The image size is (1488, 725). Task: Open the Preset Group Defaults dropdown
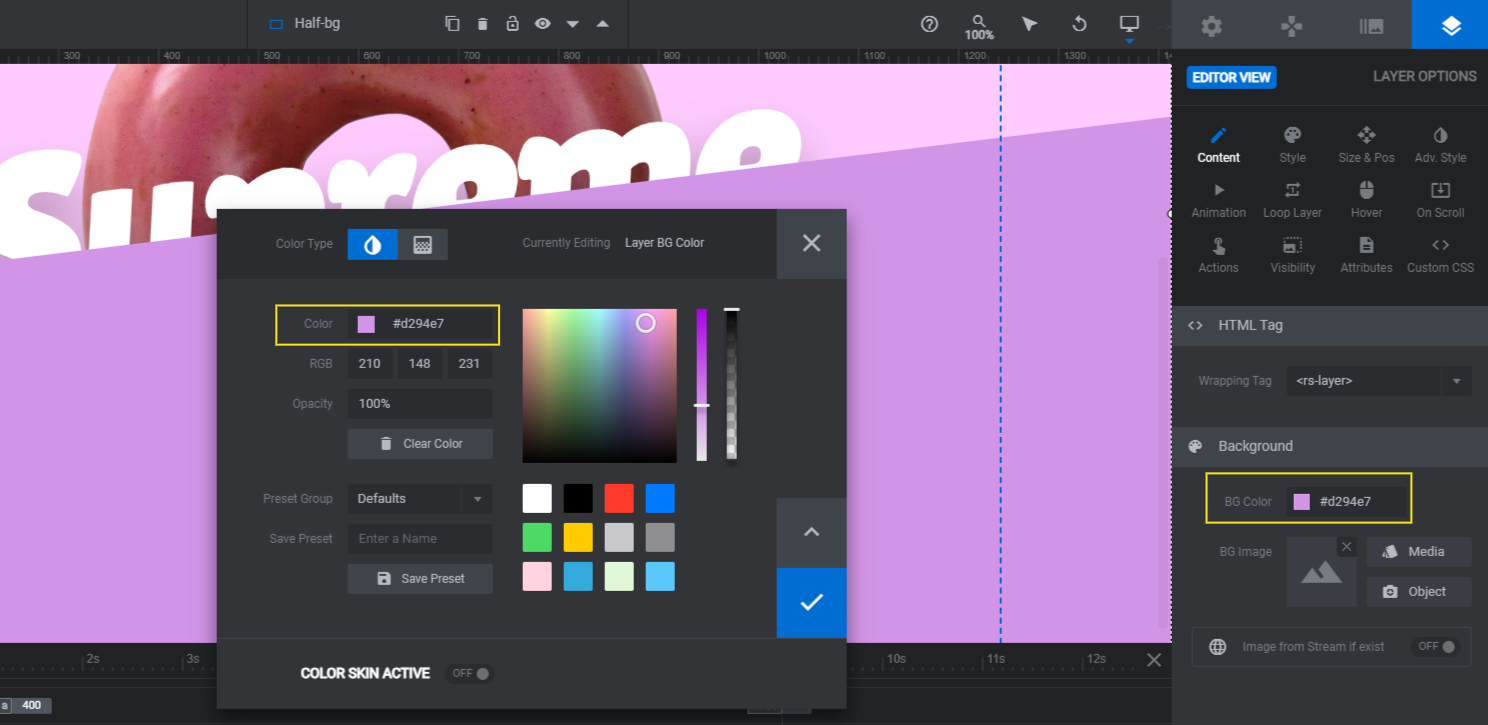tap(420, 499)
